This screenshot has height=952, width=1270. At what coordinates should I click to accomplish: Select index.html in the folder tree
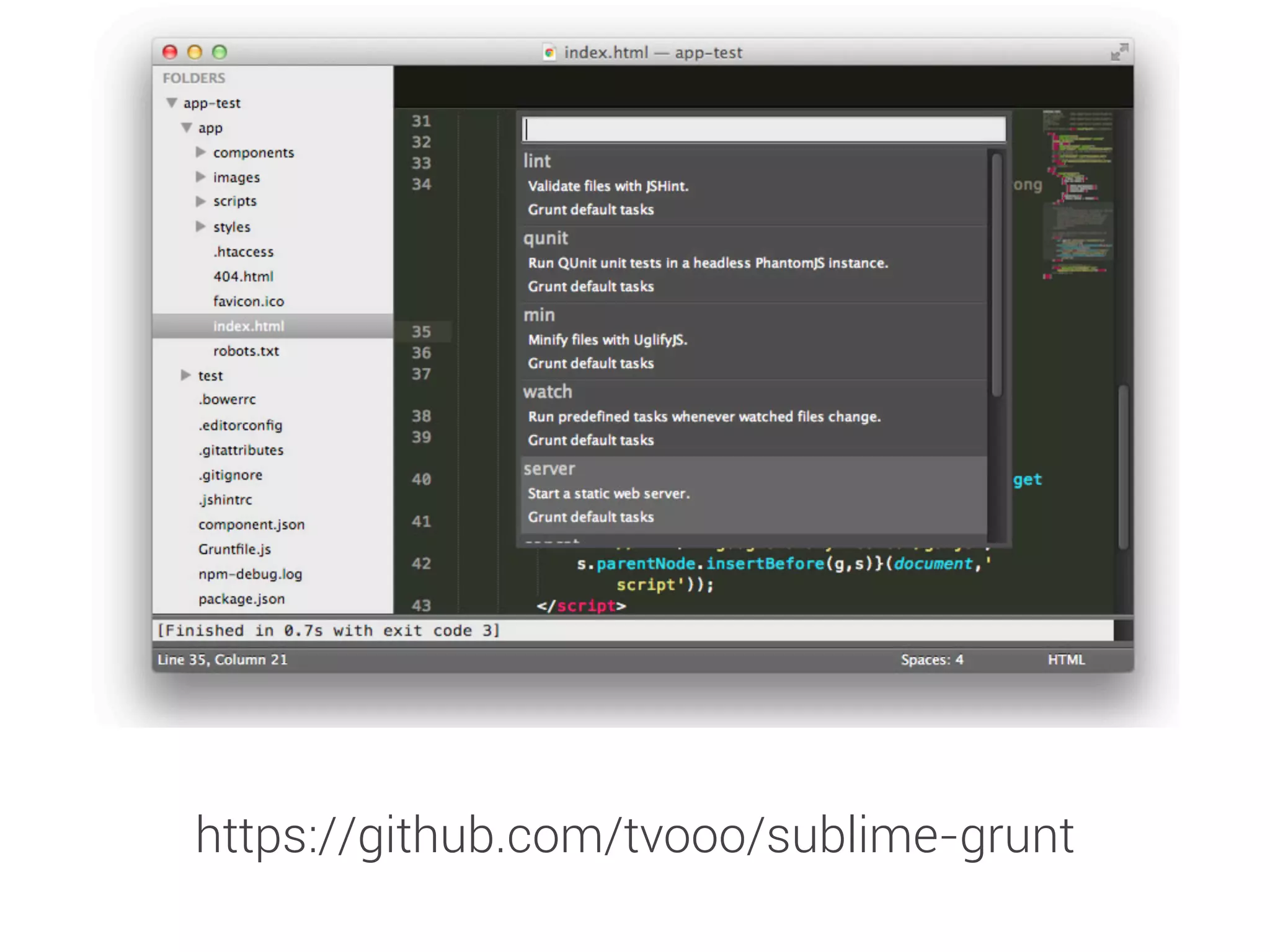coord(273,326)
